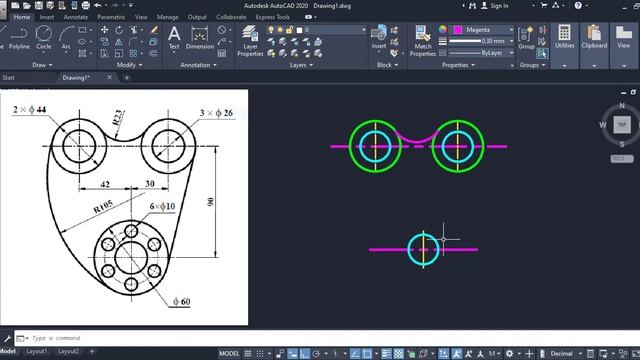This screenshot has width=640, height=360.
Task: Switch to the Manage ribbon tab
Action: pos(167,17)
